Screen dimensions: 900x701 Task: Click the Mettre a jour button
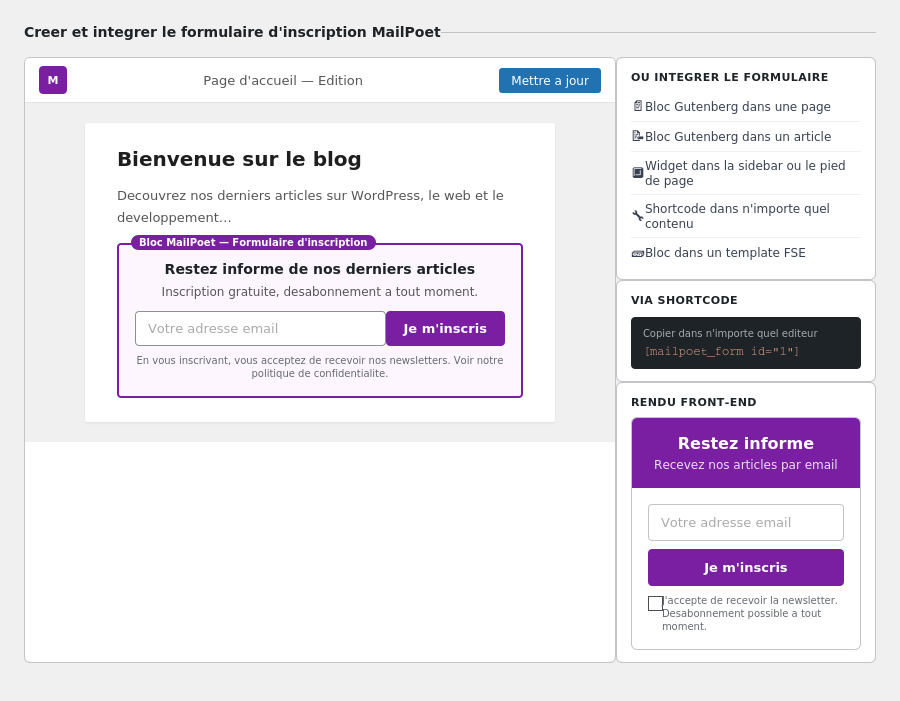[x=550, y=80]
